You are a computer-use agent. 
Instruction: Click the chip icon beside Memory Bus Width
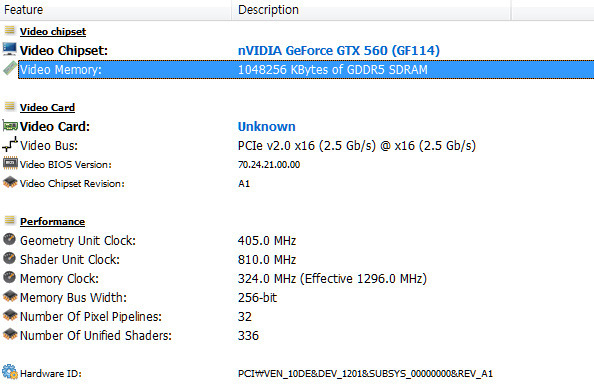[10, 296]
